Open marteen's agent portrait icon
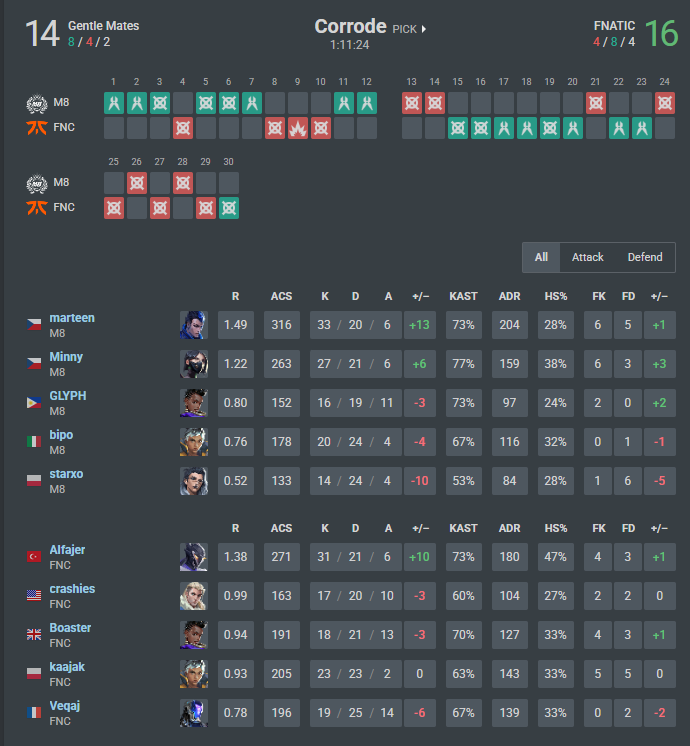Image resolution: width=690 pixels, height=746 pixels. click(194, 325)
